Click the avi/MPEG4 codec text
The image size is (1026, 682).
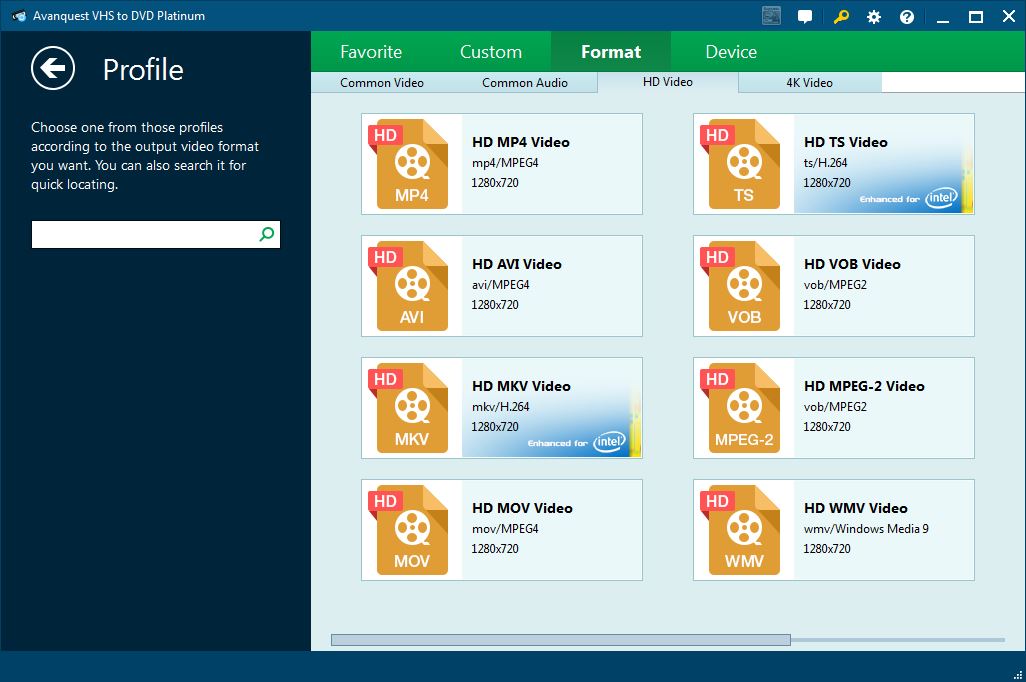[501, 285]
